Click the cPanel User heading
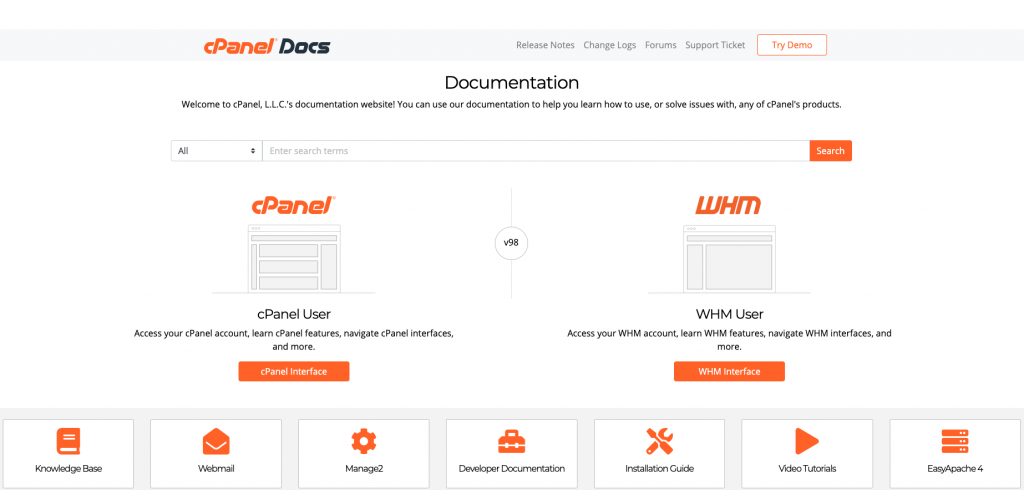Screen dimensions: 1024x490 pos(294,314)
